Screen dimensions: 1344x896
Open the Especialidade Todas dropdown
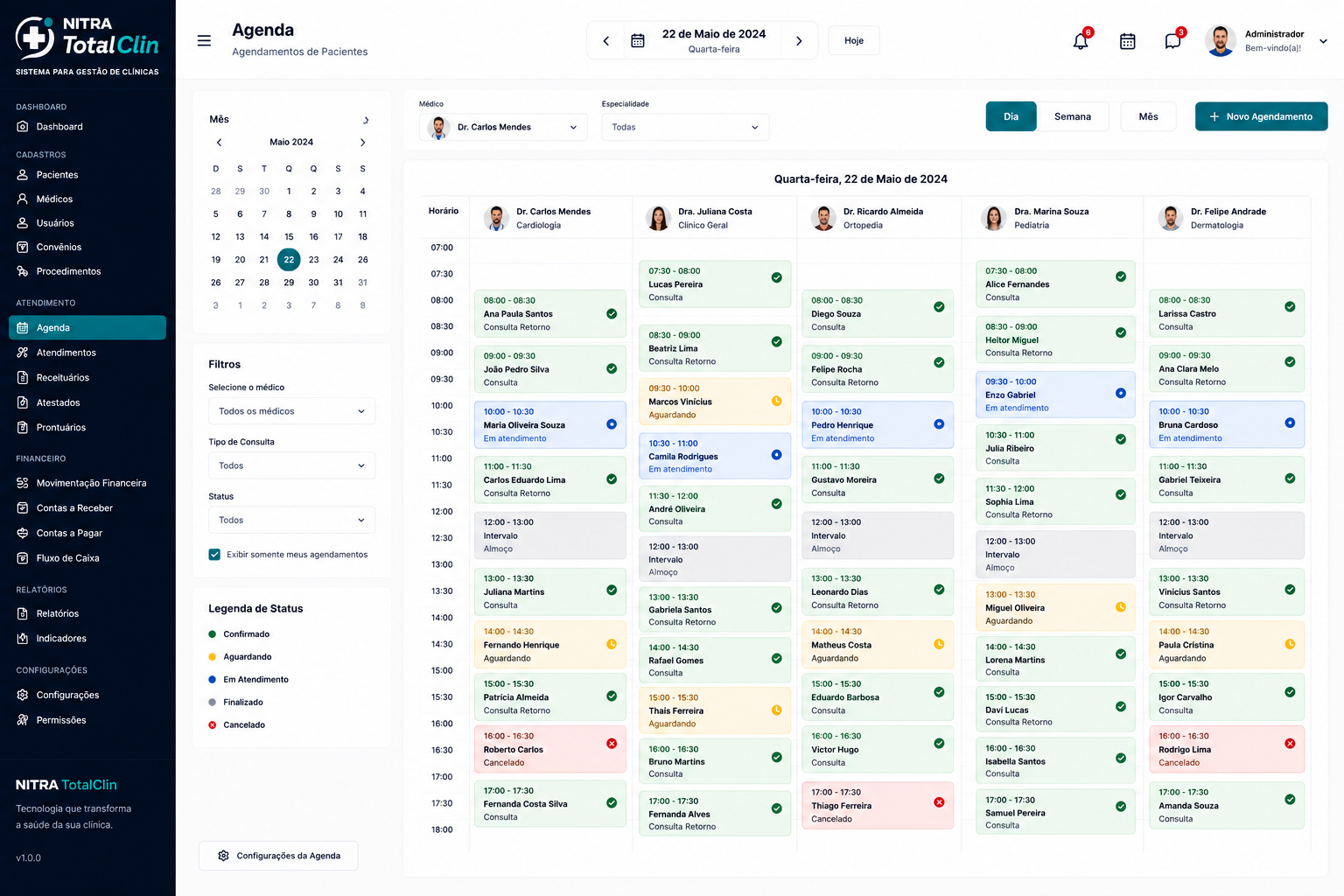(x=685, y=127)
